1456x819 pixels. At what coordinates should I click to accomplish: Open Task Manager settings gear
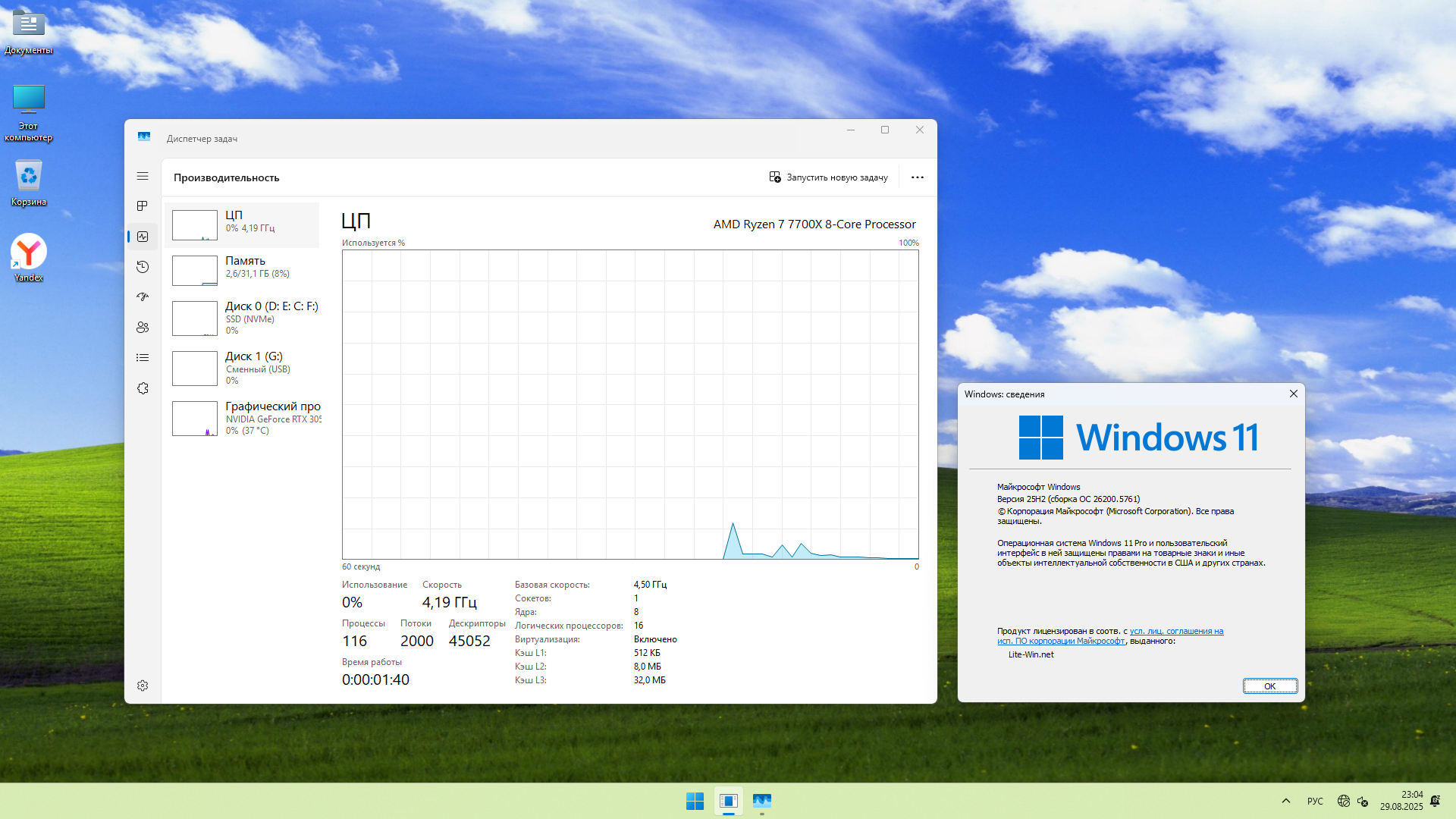click(x=143, y=686)
